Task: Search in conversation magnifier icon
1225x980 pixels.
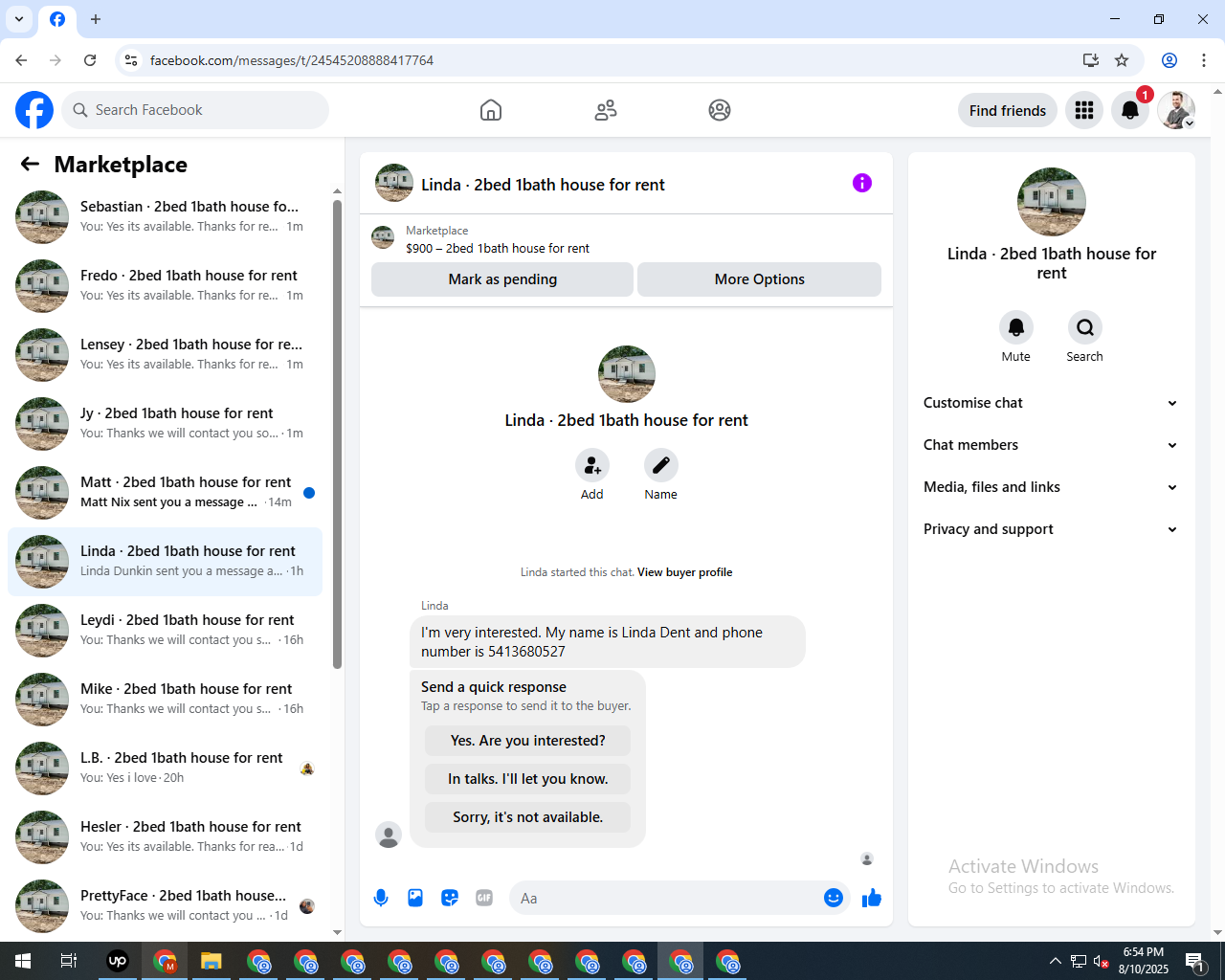Action: 1085,327
